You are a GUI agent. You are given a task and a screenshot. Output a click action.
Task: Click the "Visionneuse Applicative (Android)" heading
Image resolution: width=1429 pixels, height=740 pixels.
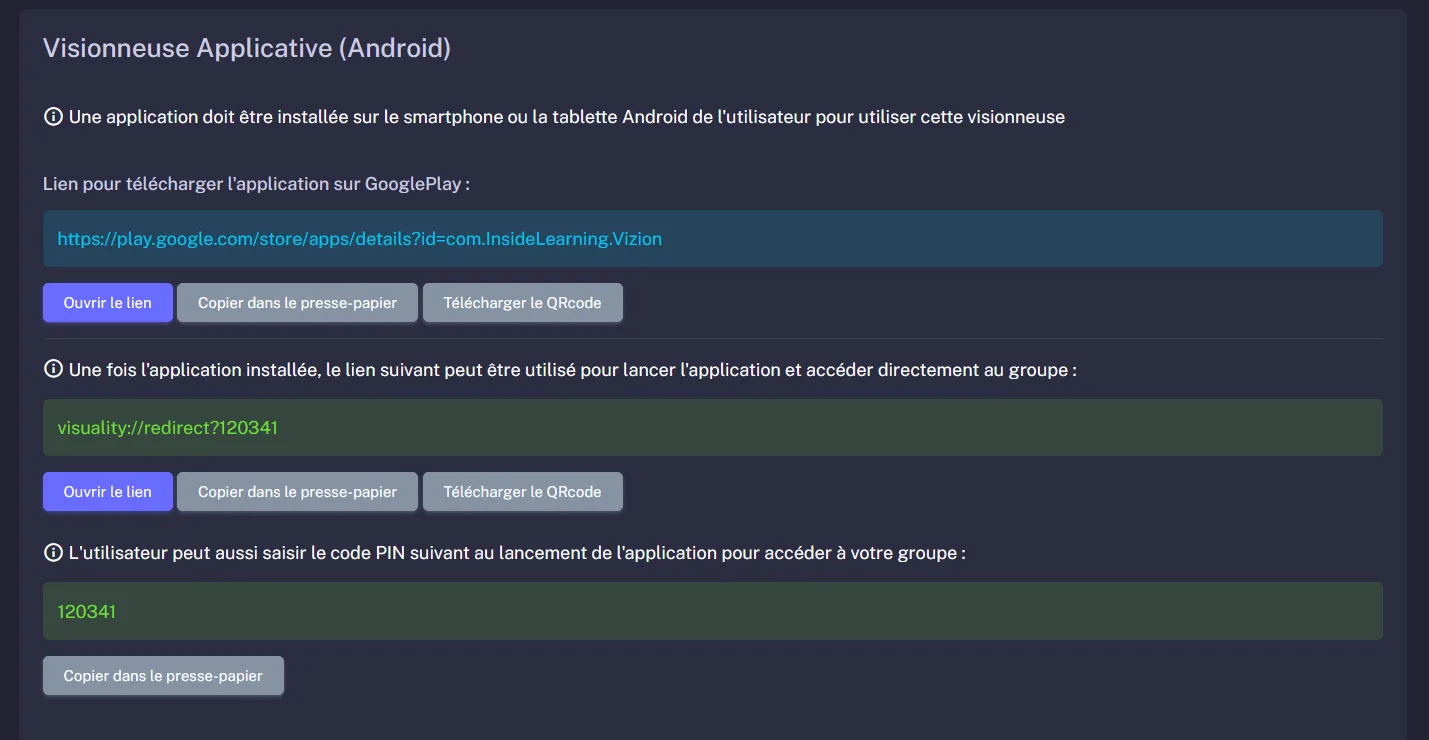pos(246,47)
